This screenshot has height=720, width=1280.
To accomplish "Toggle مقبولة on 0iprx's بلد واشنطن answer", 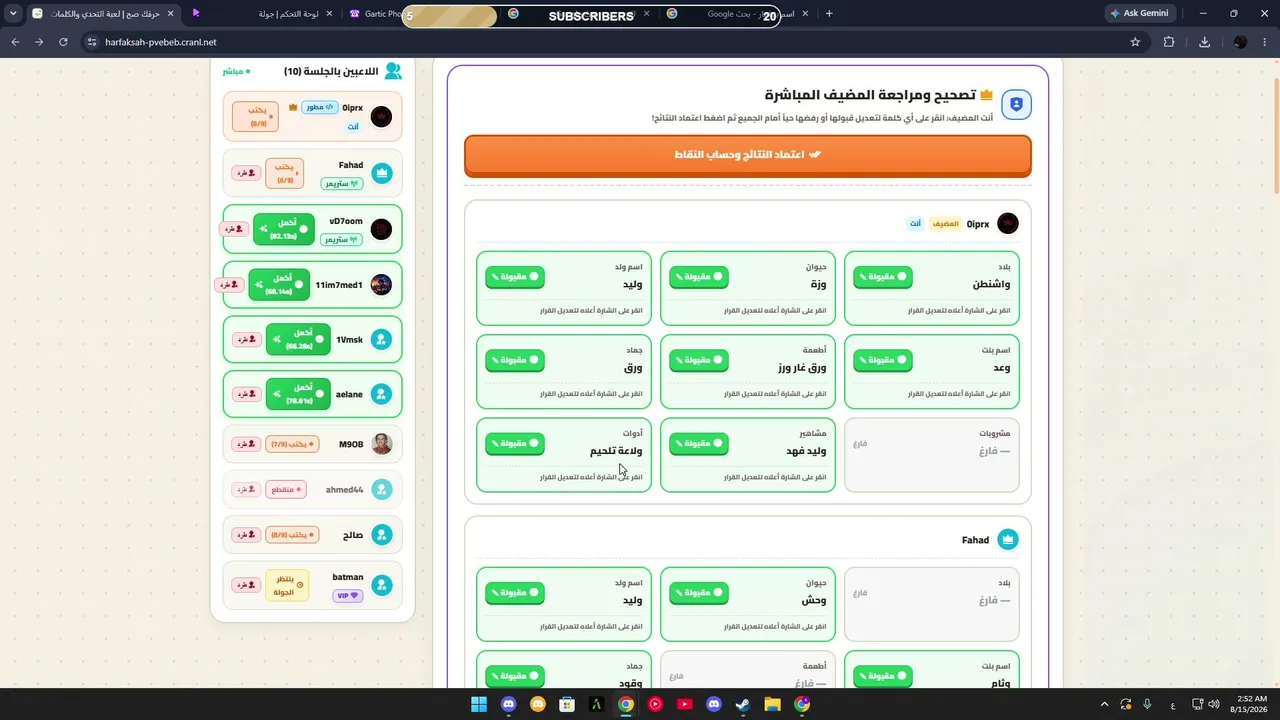I will point(883,277).
